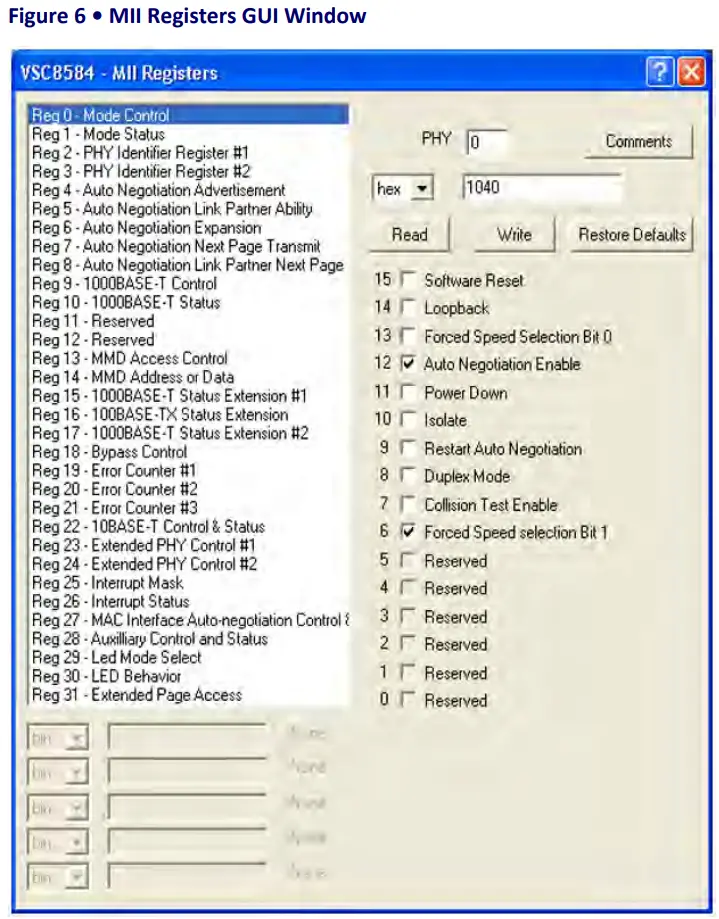Select Reg 31 - Extended Page Access
The width and height of the screenshot is (719, 919).
(x=189, y=695)
